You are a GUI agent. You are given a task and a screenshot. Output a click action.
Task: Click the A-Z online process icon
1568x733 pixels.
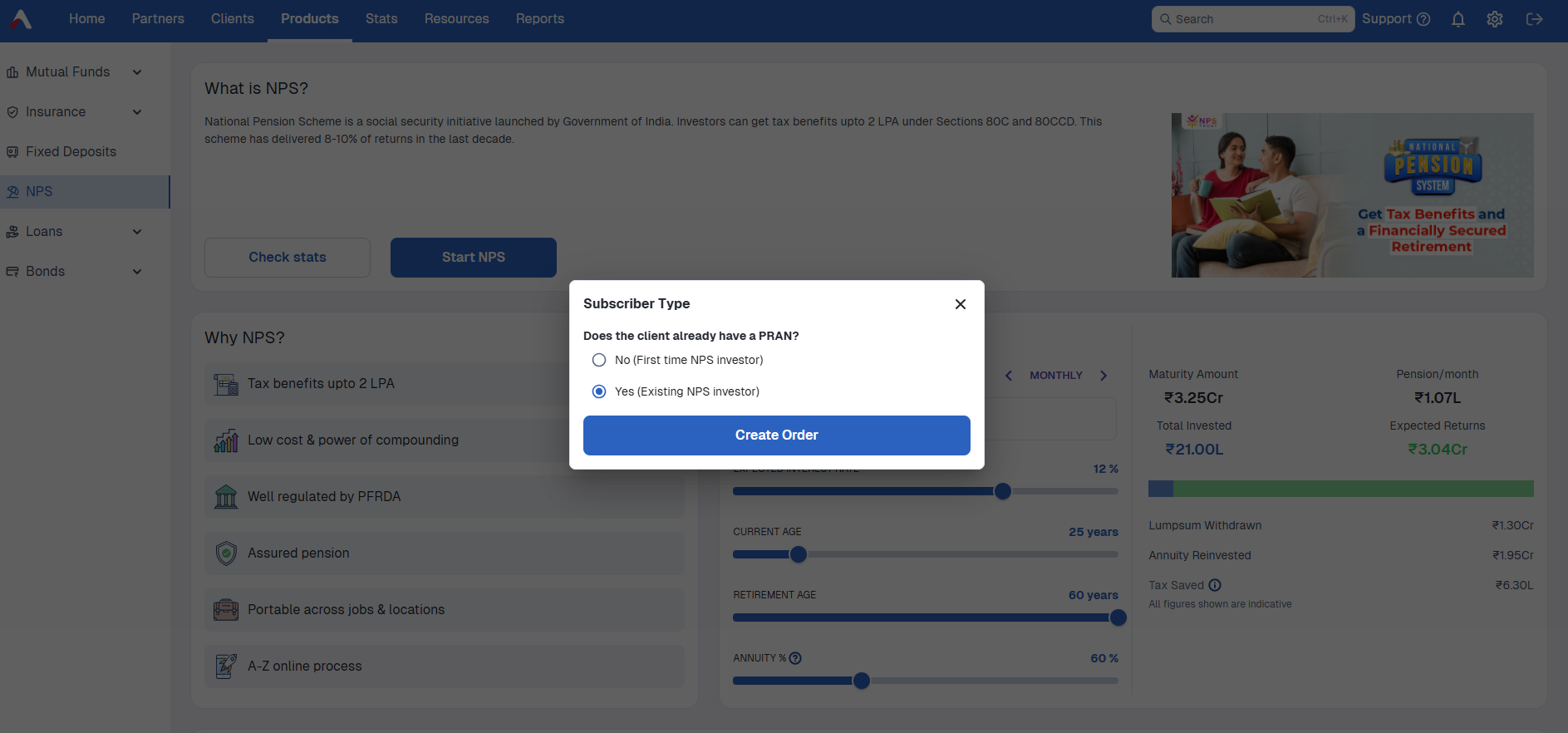coord(226,667)
